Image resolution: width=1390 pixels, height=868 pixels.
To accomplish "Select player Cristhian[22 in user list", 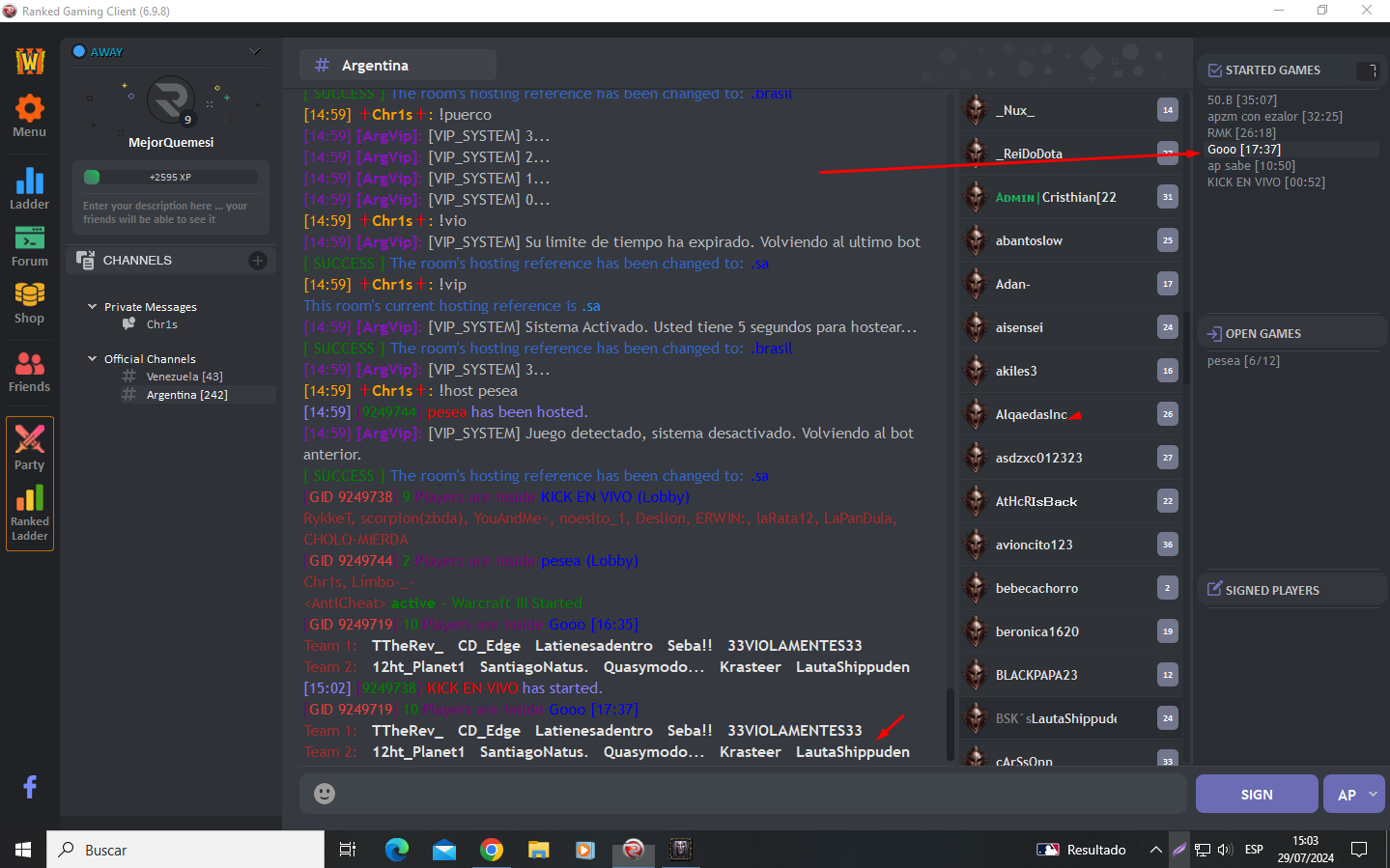I will (1056, 197).
